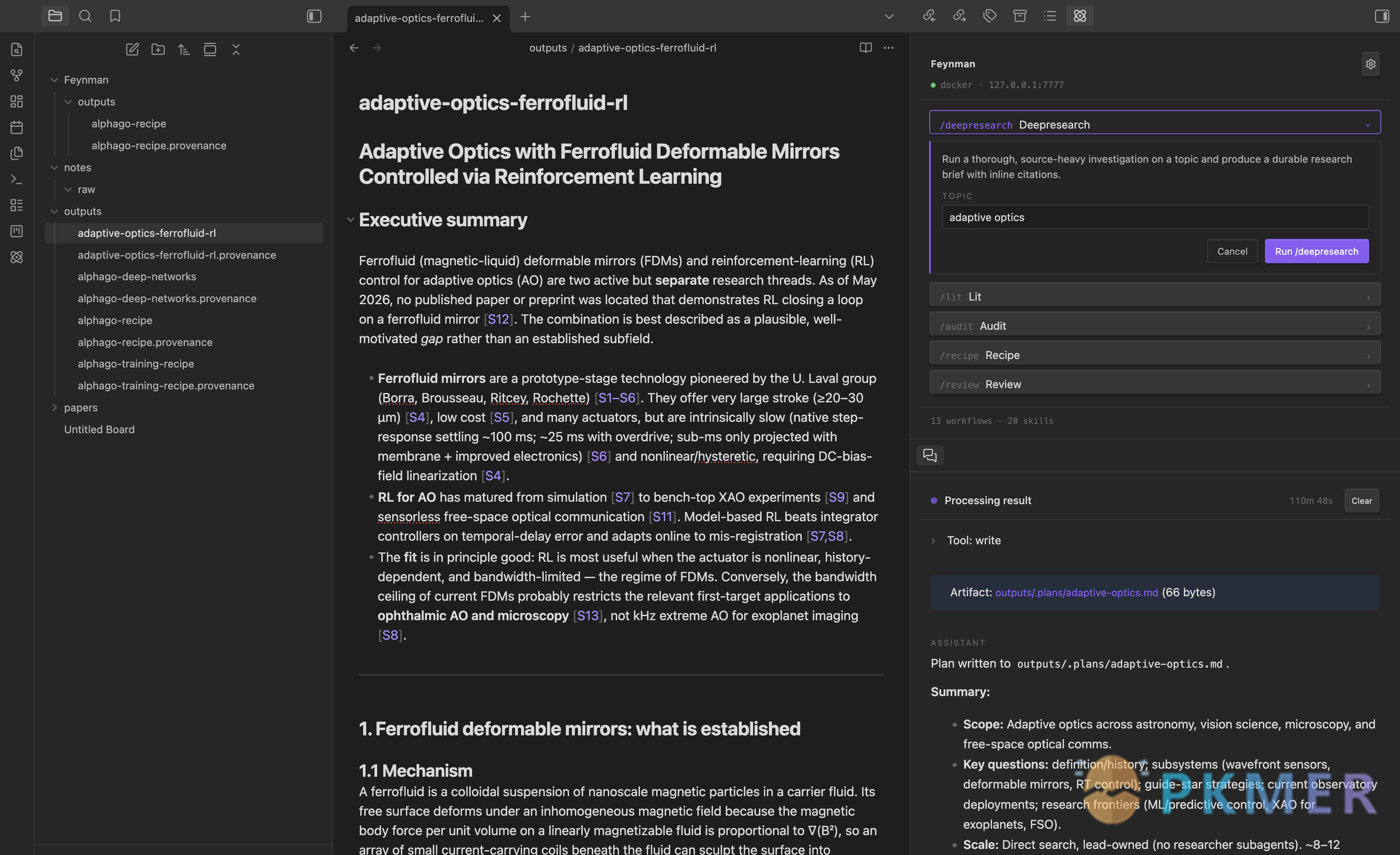This screenshot has width=1400, height=855.
Task: Click the Cancel button
Action: (x=1232, y=251)
